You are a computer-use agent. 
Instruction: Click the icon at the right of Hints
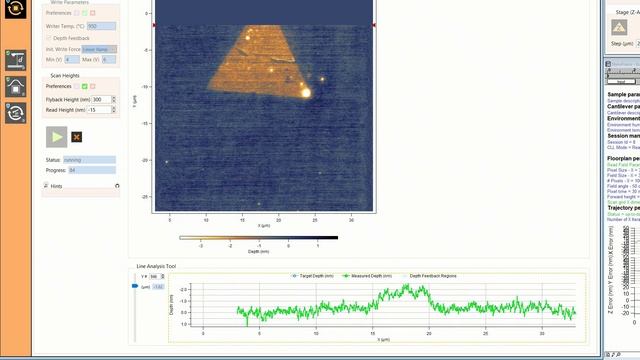pos(117,186)
